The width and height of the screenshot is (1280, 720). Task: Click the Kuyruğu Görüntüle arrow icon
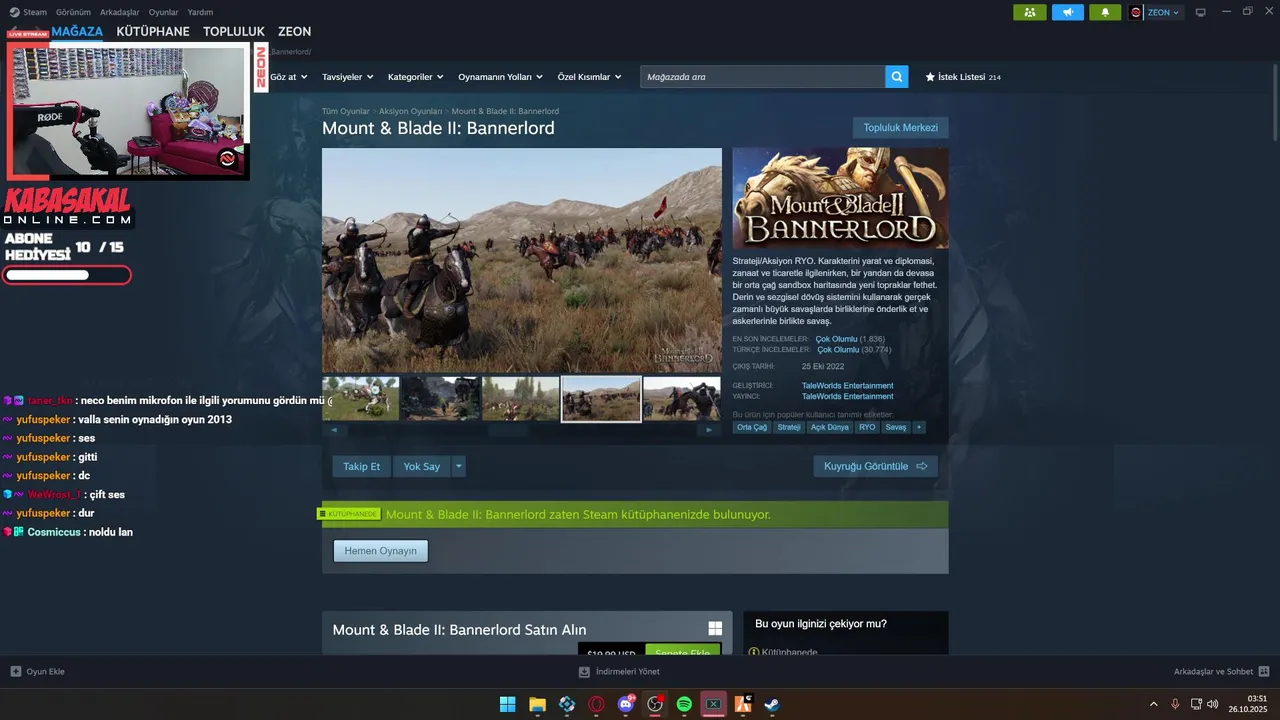(922, 466)
